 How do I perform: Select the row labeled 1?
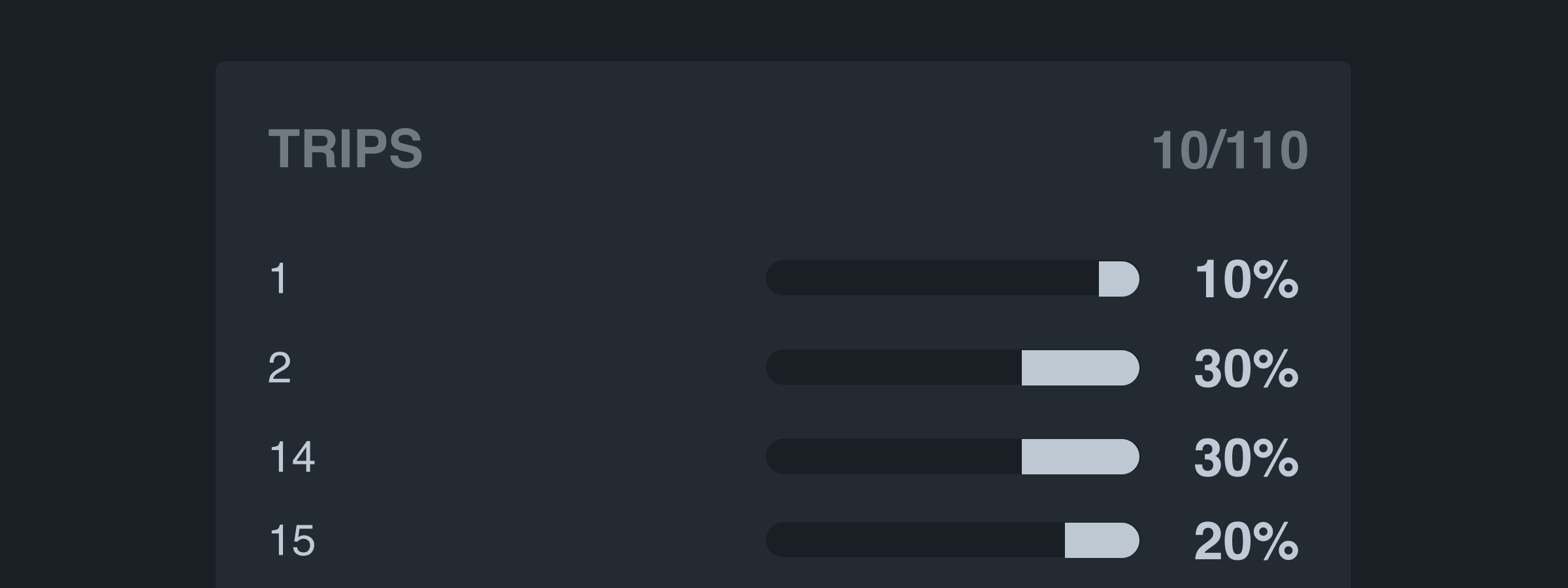[279, 279]
